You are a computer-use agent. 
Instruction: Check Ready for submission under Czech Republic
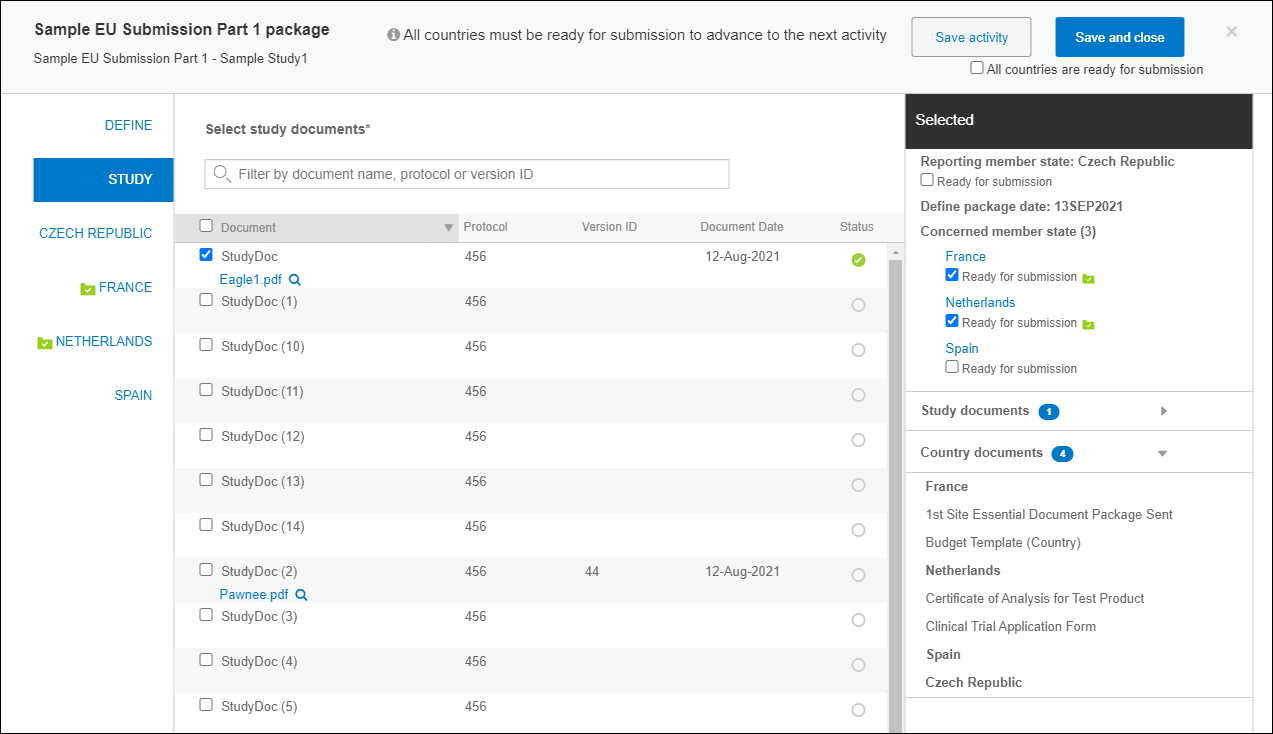coord(926,180)
